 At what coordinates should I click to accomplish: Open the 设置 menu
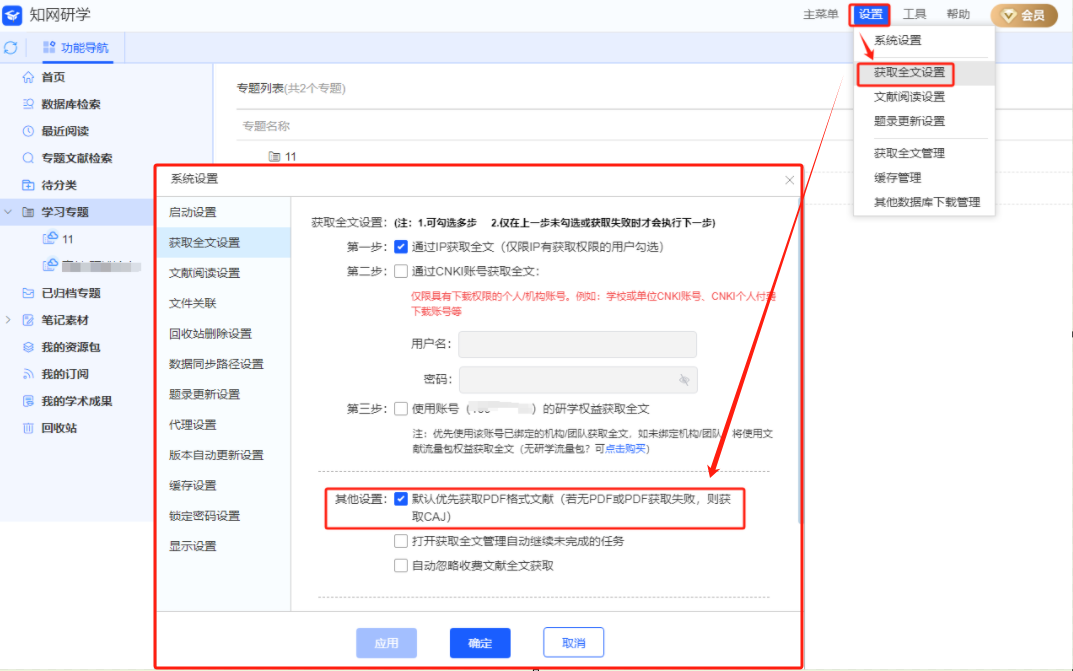(870, 14)
